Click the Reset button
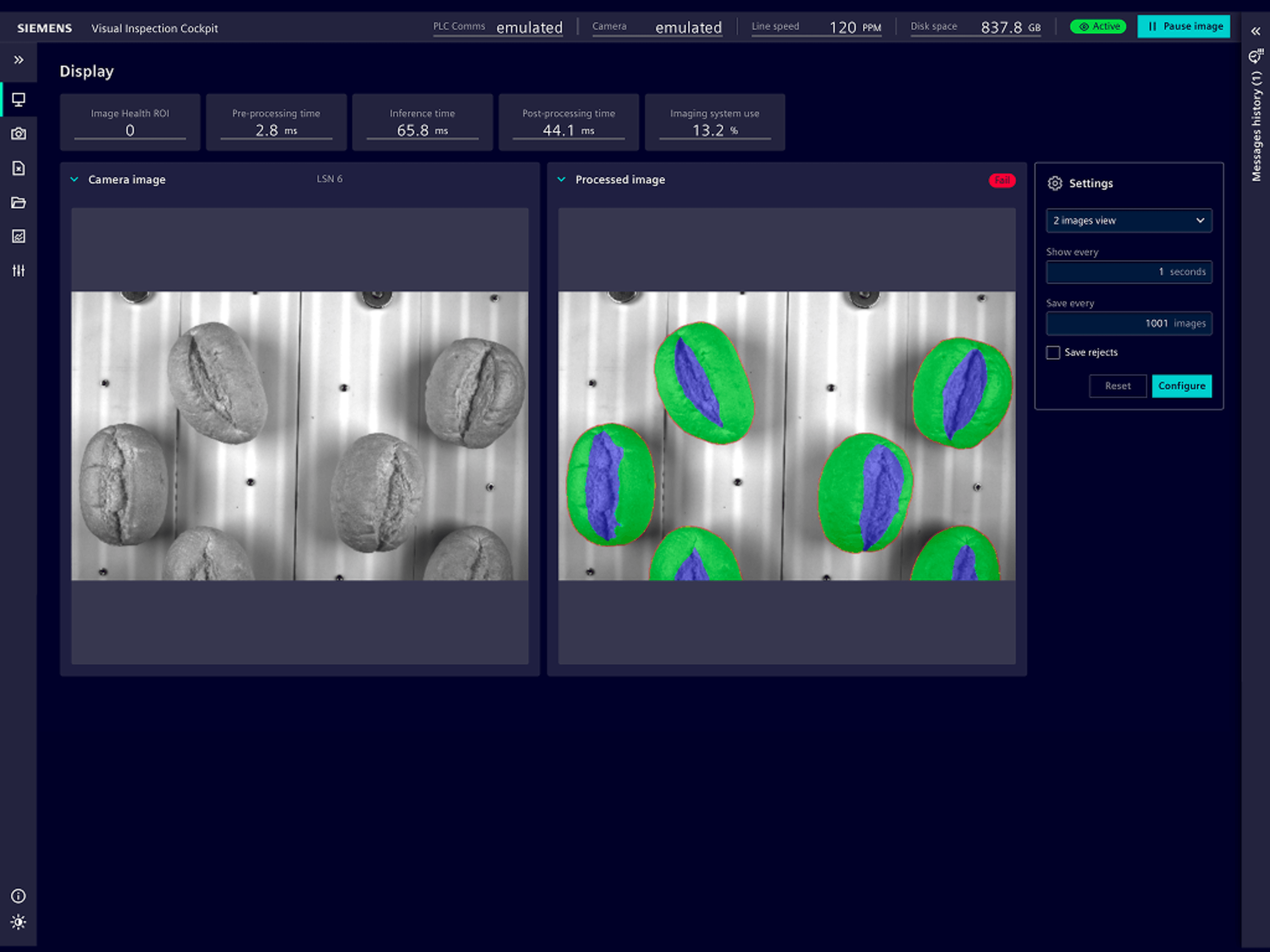The image size is (1270, 952). (1118, 386)
